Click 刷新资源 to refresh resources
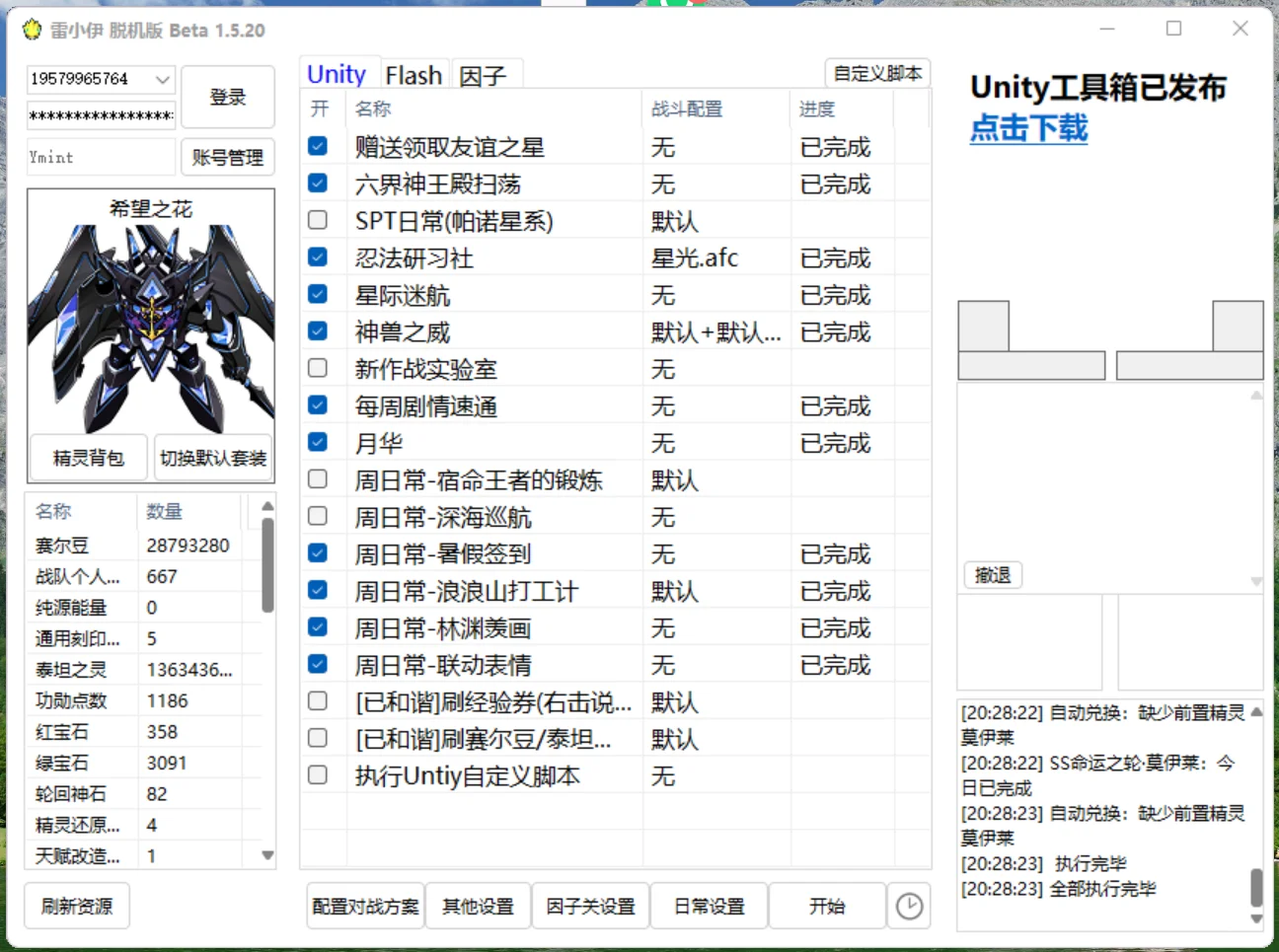Screen dimensions: 1279x952 pyautogui.click(x=77, y=905)
